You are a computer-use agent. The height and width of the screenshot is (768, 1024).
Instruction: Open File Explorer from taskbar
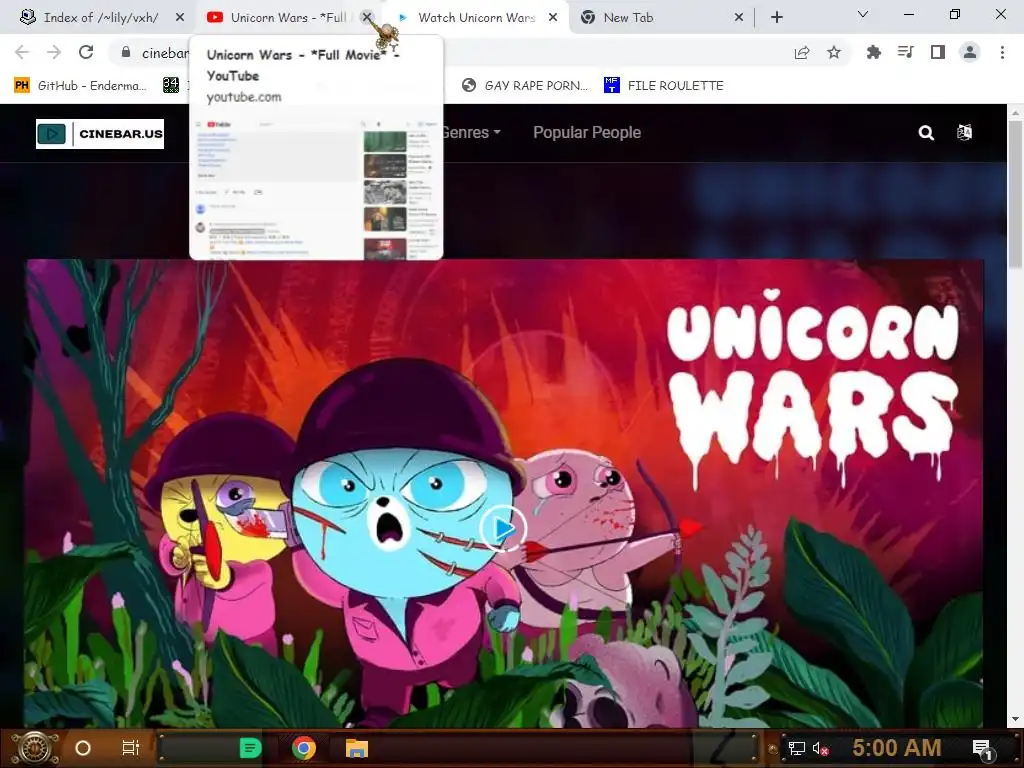coord(357,748)
